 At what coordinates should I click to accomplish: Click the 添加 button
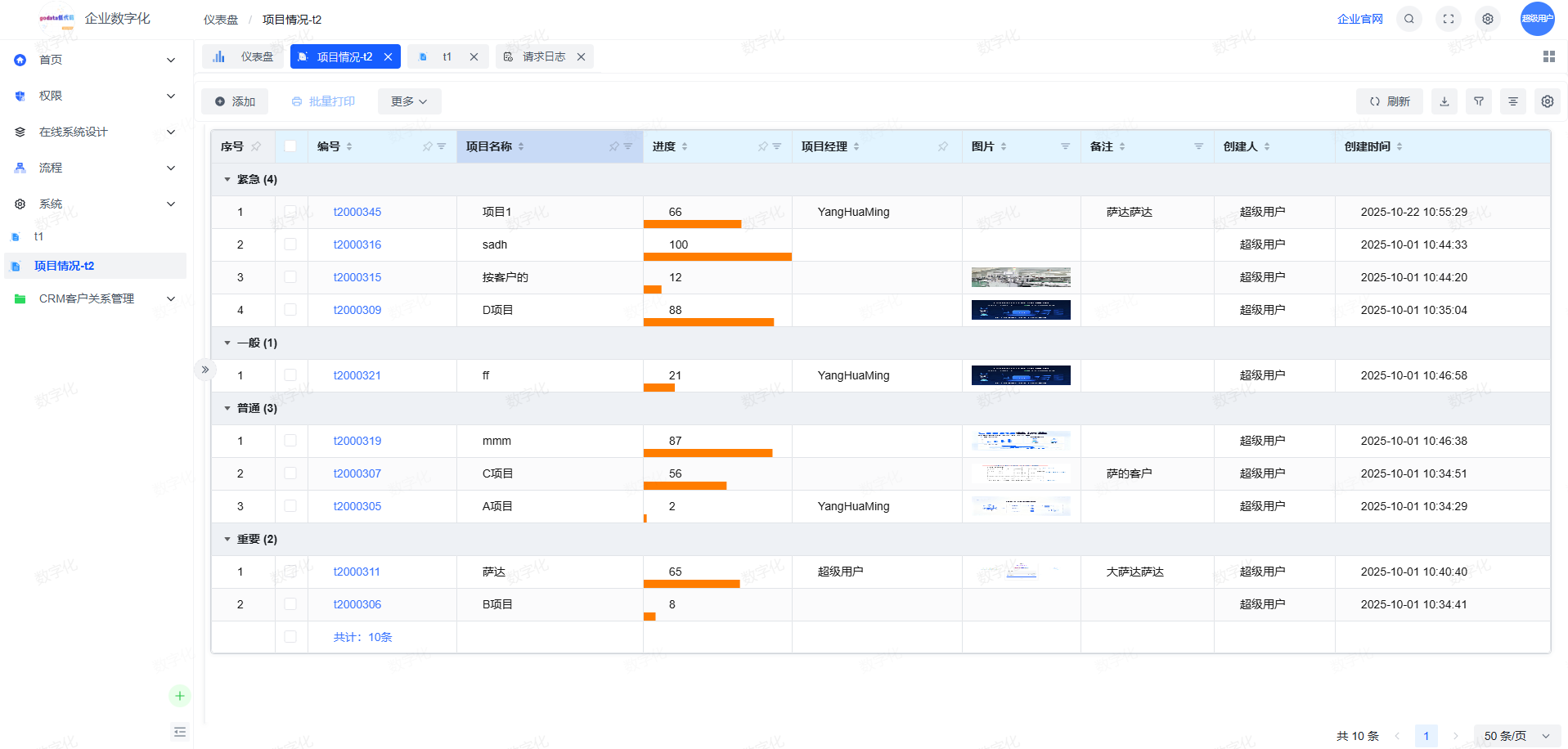(235, 101)
